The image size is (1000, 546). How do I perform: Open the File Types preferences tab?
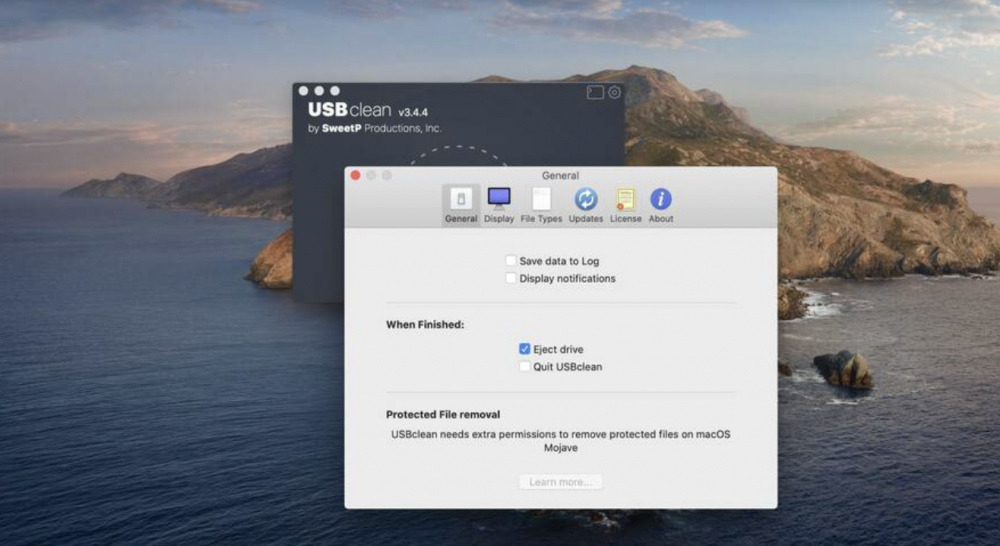pos(541,205)
